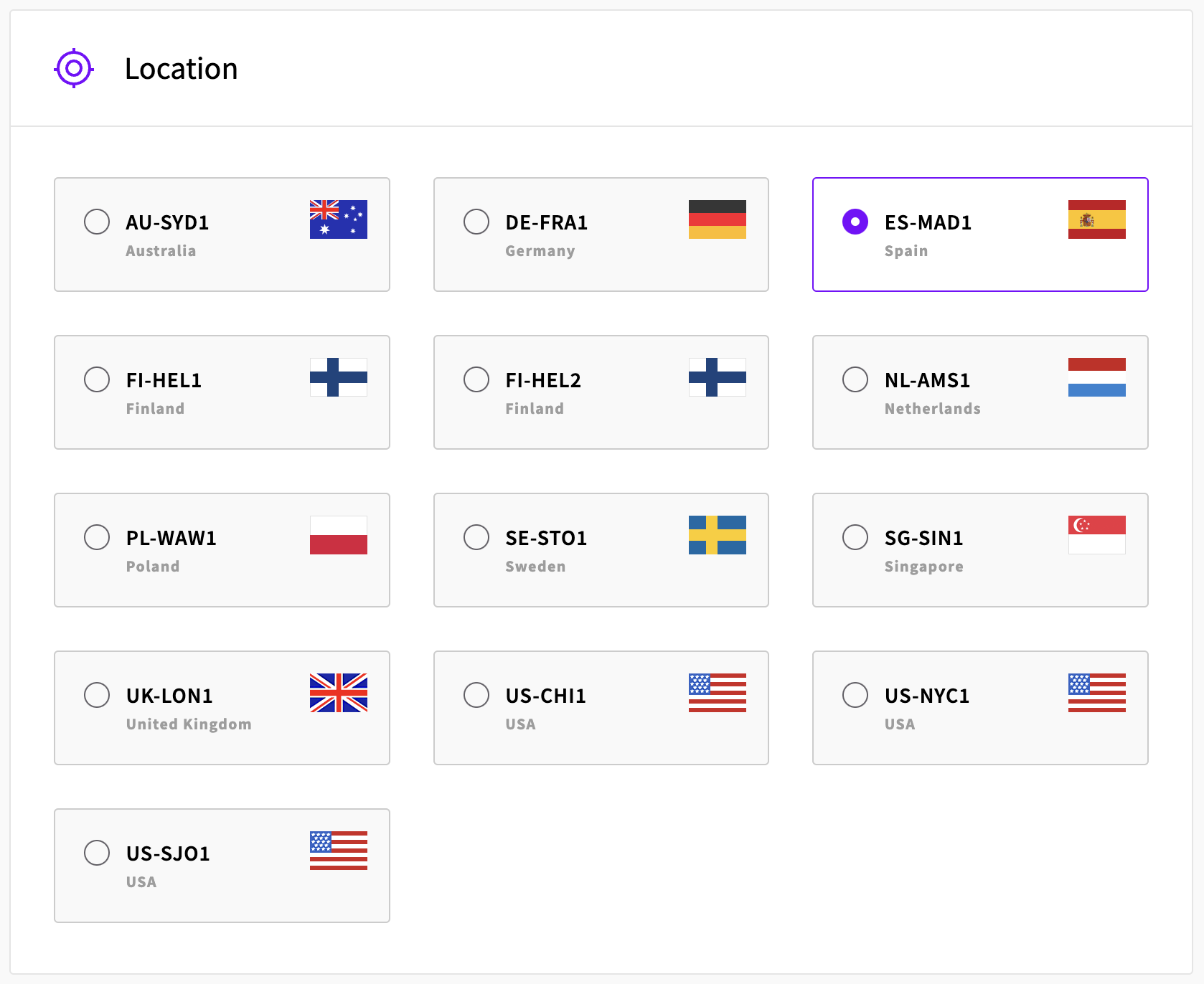The image size is (1204, 984).
Task: Click the German flag icon
Action: (x=718, y=219)
